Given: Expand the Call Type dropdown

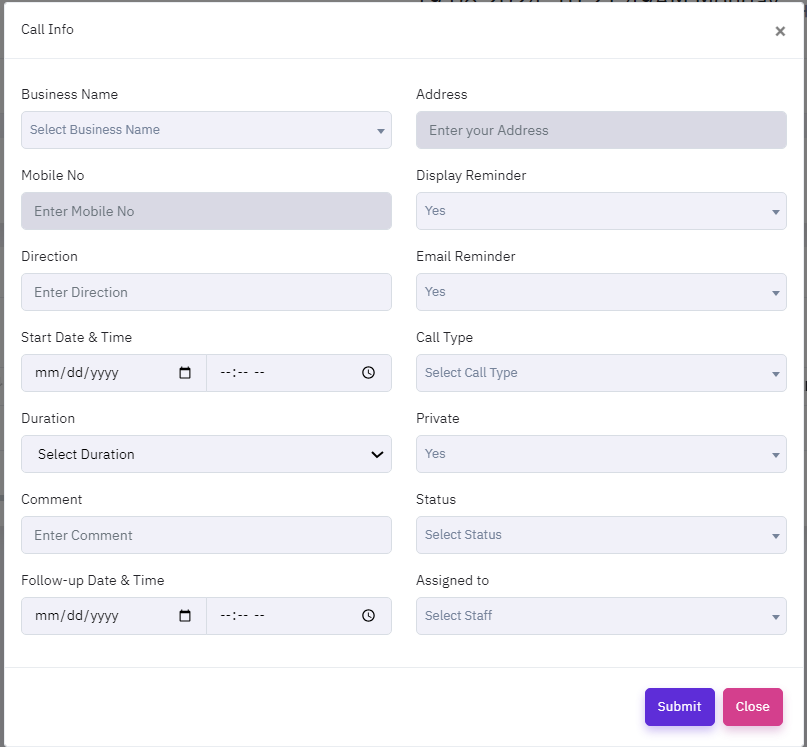Looking at the screenshot, I should pyautogui.click(x=601, y=373).
